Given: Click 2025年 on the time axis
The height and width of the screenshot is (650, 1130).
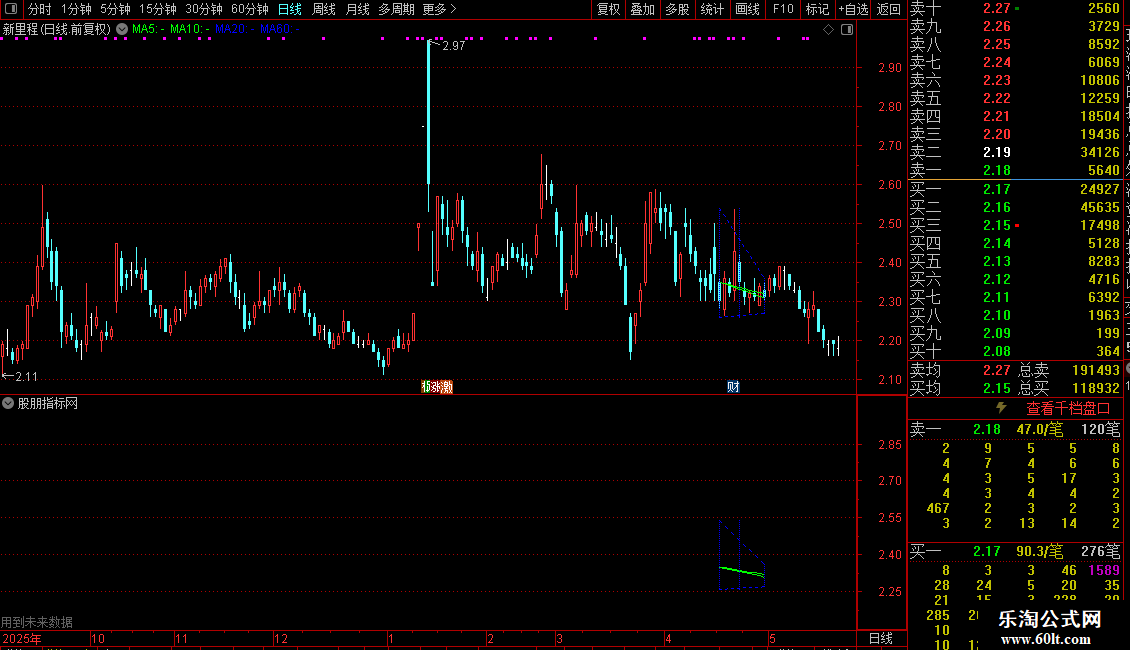Looking at the screenshot, I should (22, 638).
